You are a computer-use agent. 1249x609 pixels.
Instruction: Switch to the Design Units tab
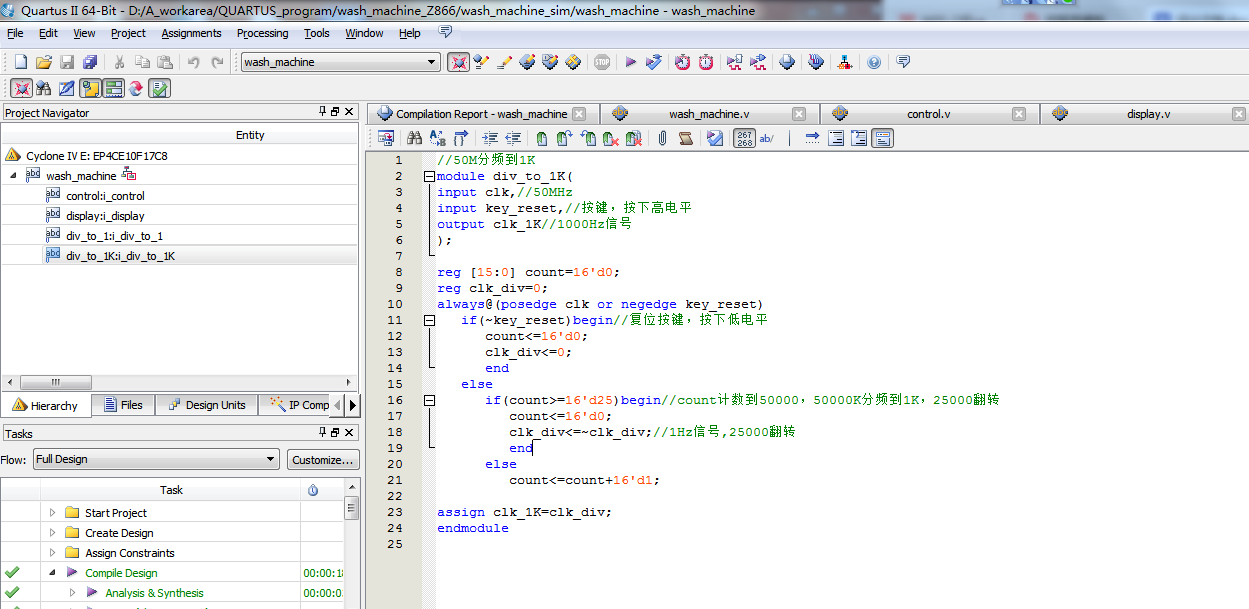point(206,405)
